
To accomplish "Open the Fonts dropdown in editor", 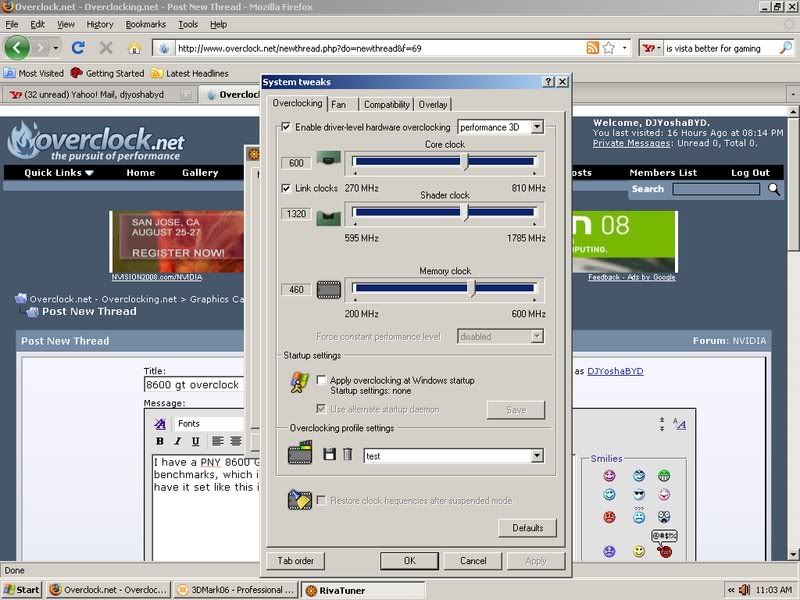I will click(210, 424).
